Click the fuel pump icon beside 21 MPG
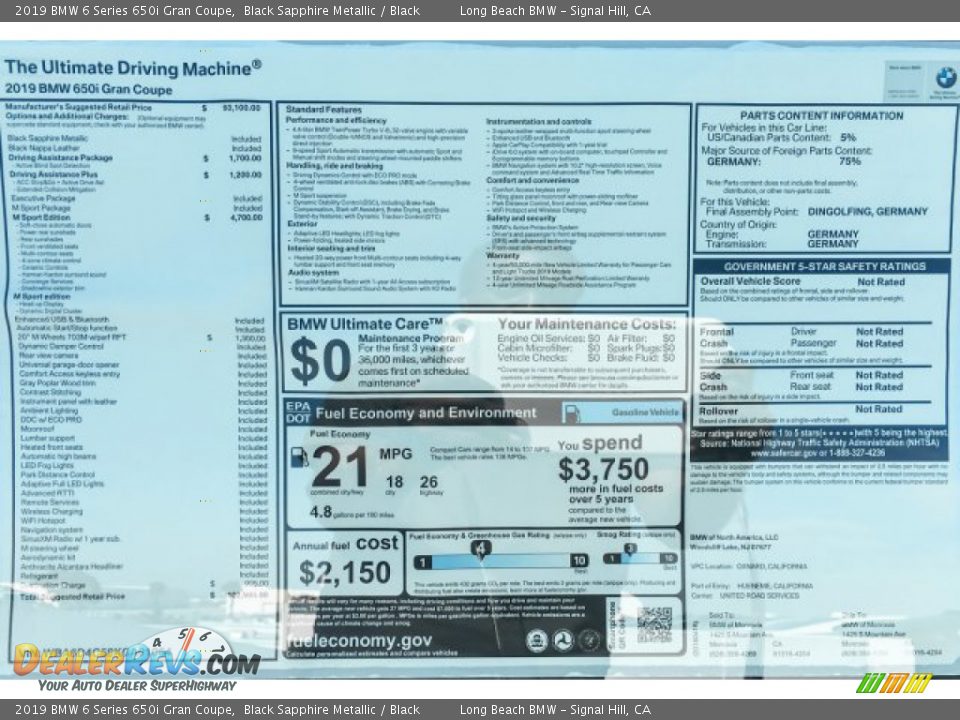960x720 pixels. pos(299,458)
